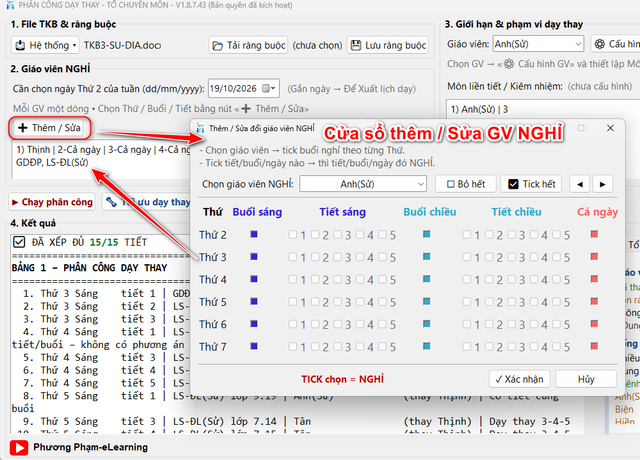Open the Giáo viên Anh(Sử) combo box
This screenshot has width=640, height=460.
click(x=538, y=44)
